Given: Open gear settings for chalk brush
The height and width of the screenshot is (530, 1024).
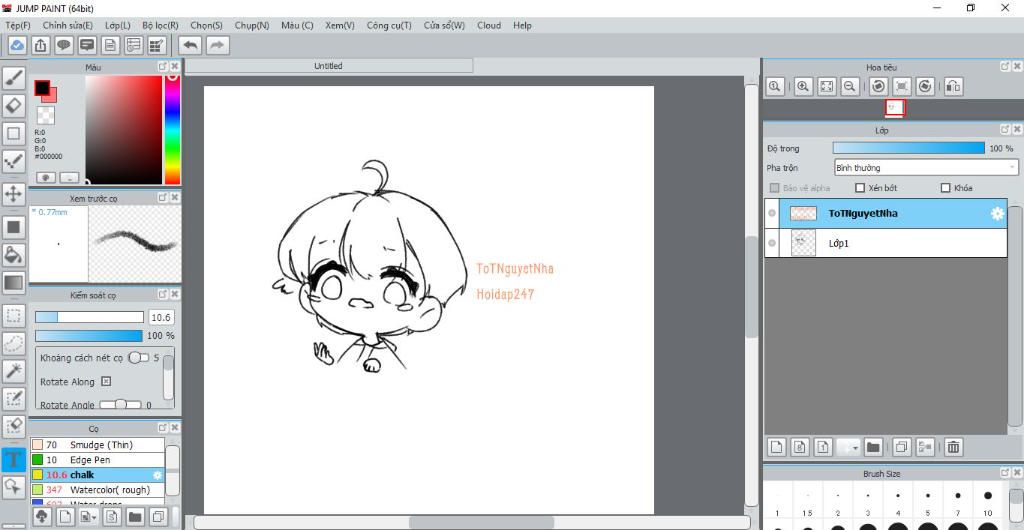Looking at the screenshot, I should click(157, 475).
